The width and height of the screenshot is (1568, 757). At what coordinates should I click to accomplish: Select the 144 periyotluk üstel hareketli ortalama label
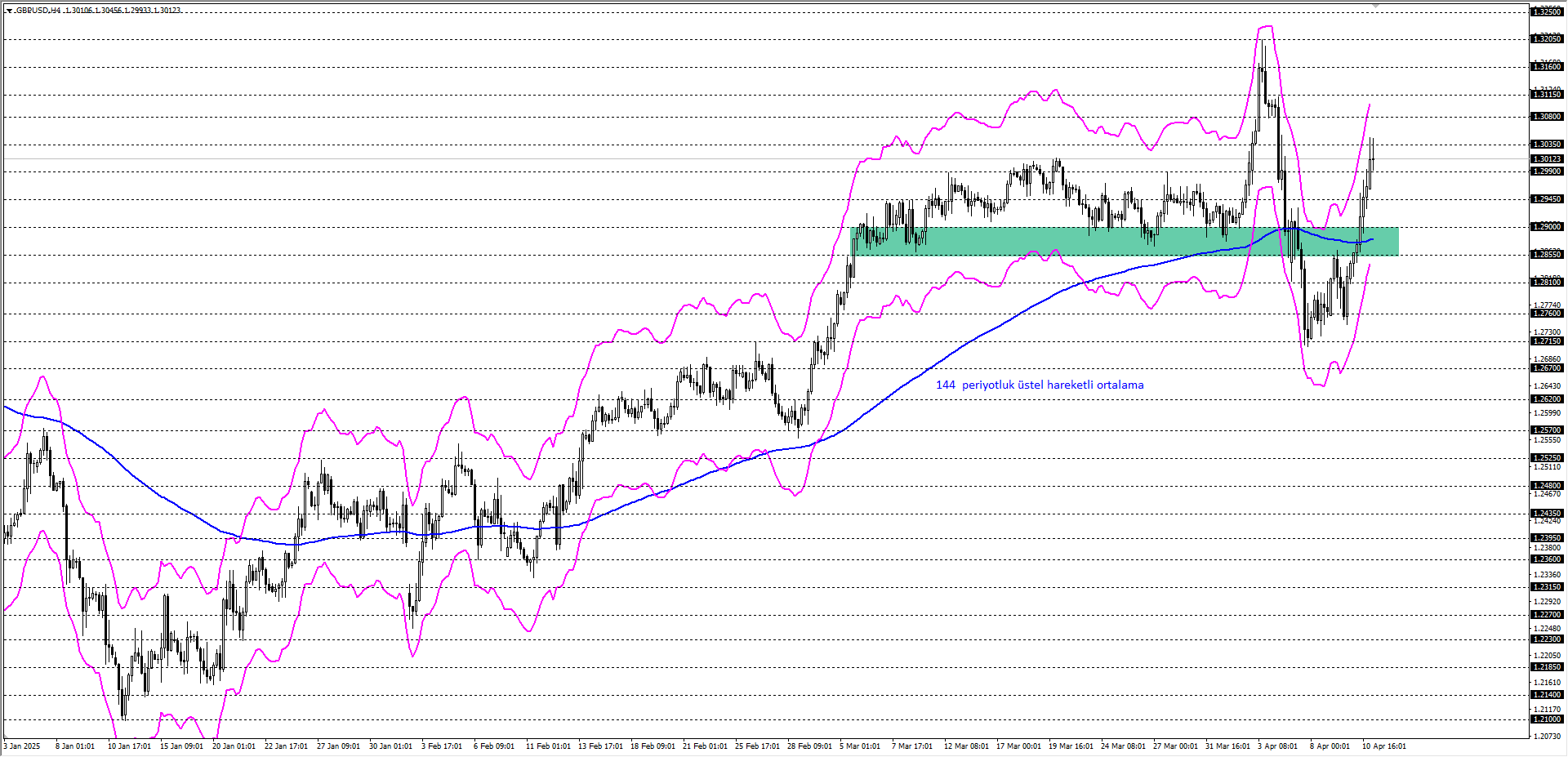click(x=1040, y=385)
